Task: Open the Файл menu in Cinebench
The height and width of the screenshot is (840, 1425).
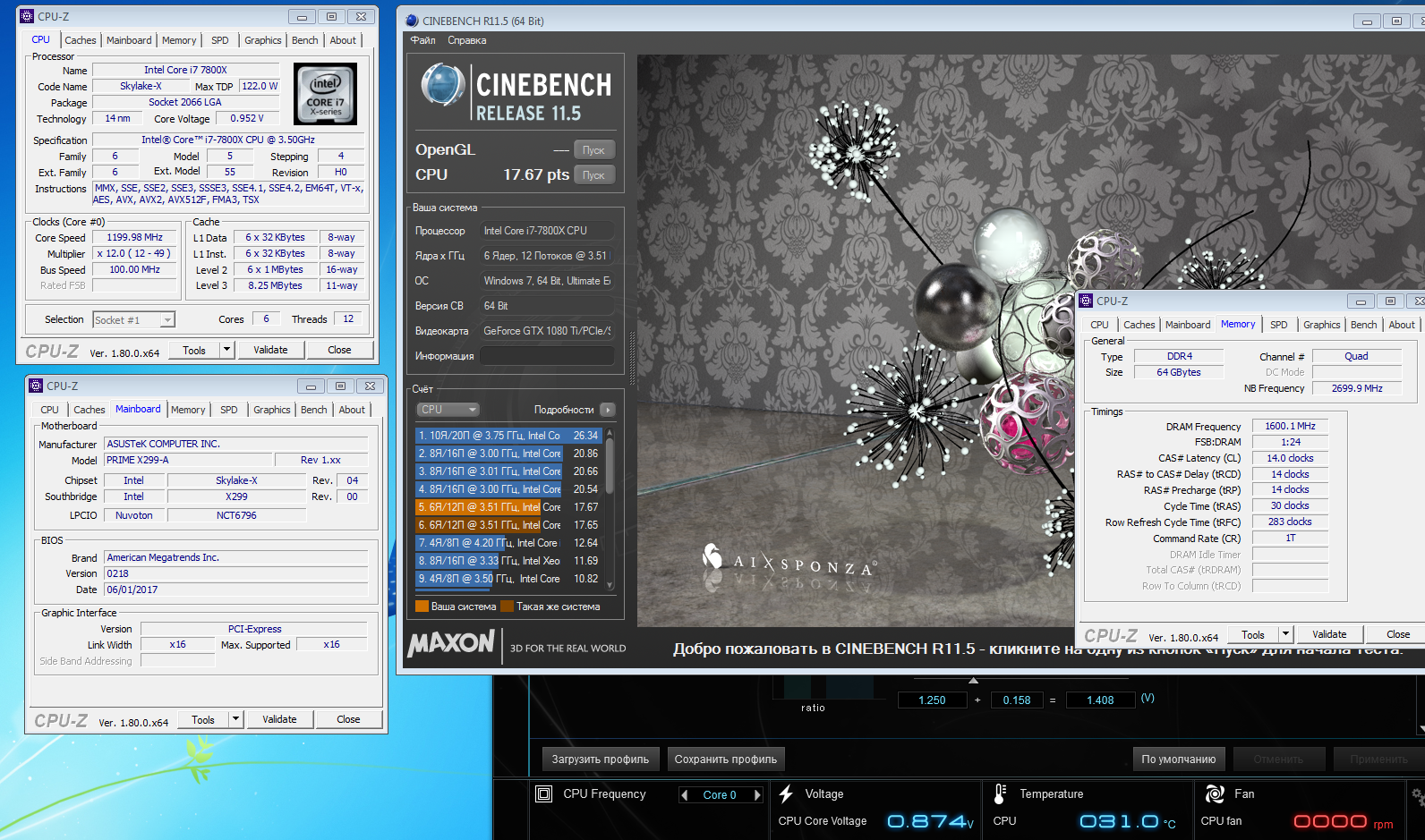Action: 423,40
